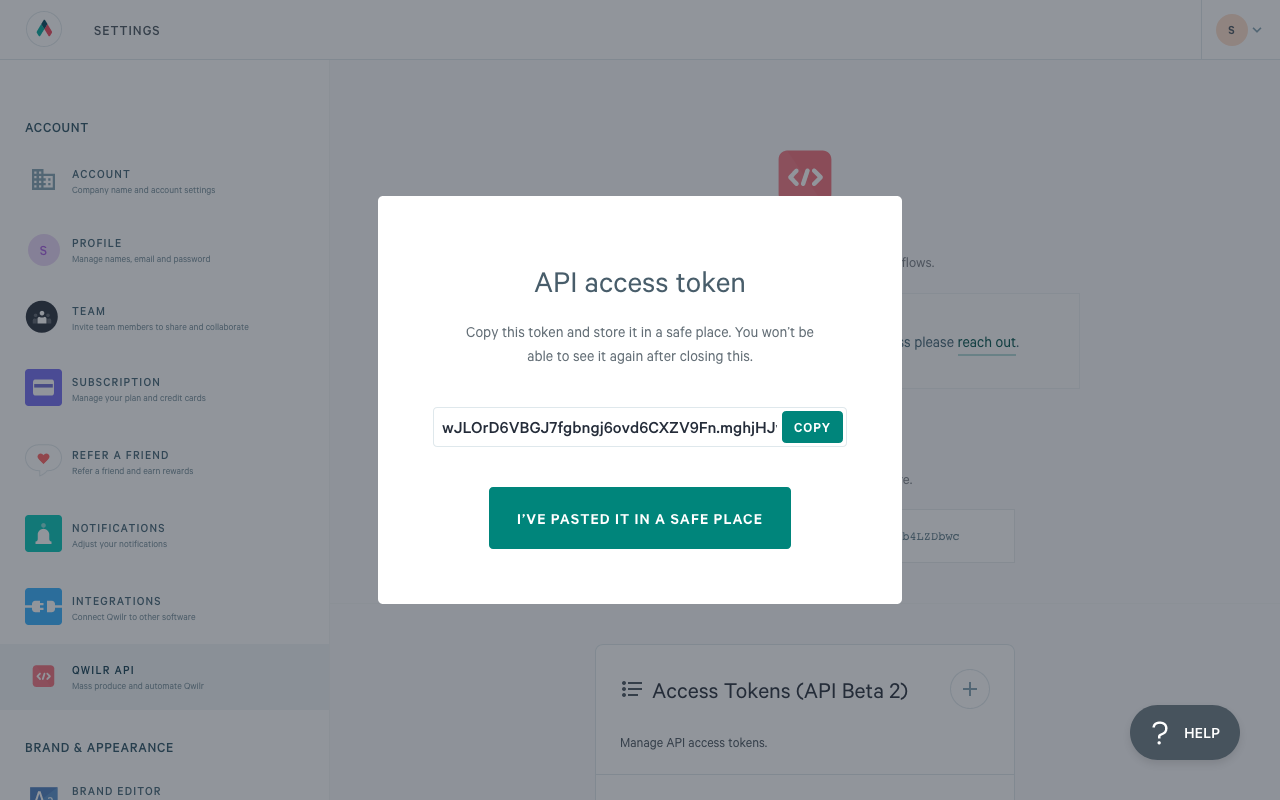Click the Notifications bell icon
This screenshot has width=1280, height=800.
[43, 533]
